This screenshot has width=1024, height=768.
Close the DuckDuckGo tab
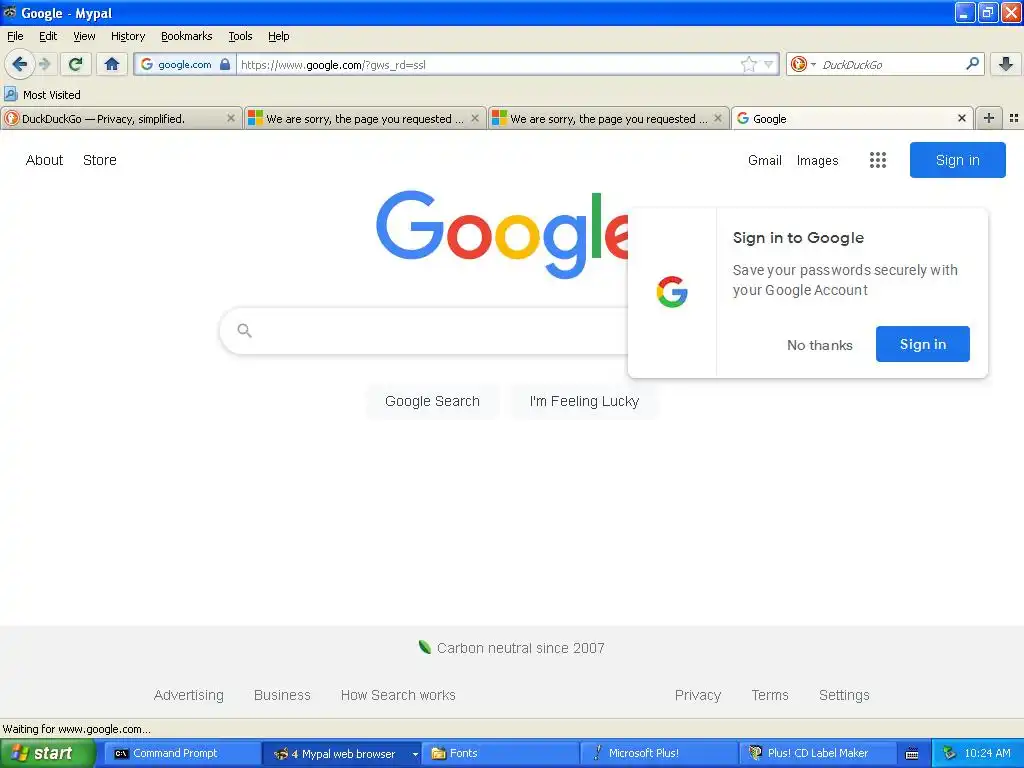[231, 118]
